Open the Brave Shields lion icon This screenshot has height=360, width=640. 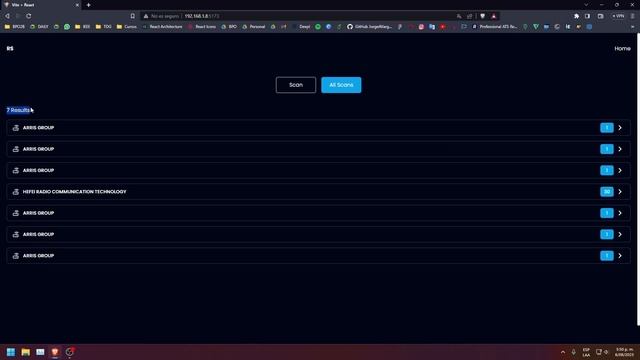[x=482, y=16]
